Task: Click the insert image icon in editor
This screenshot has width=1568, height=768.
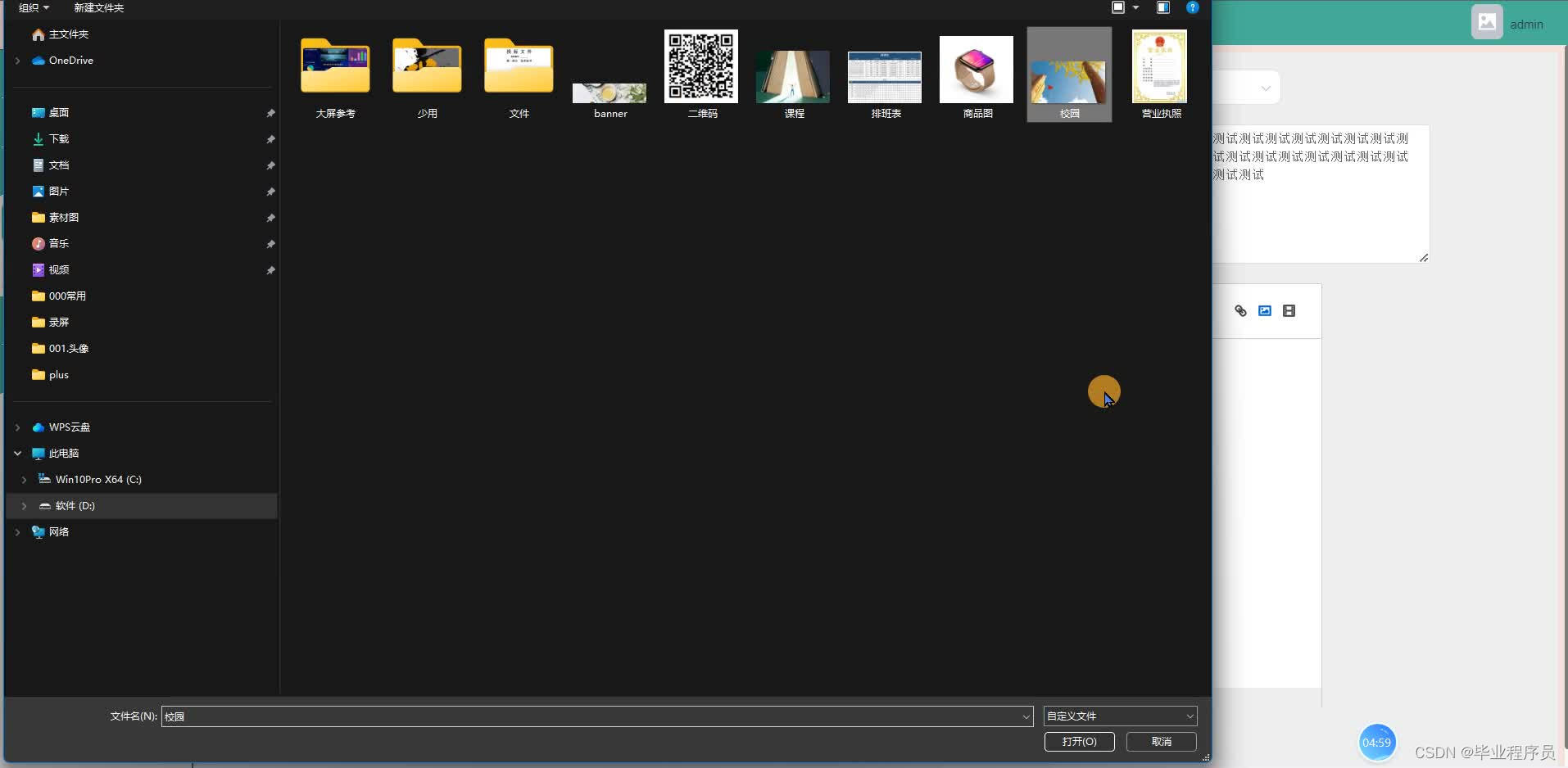Action: (1265, 311)
